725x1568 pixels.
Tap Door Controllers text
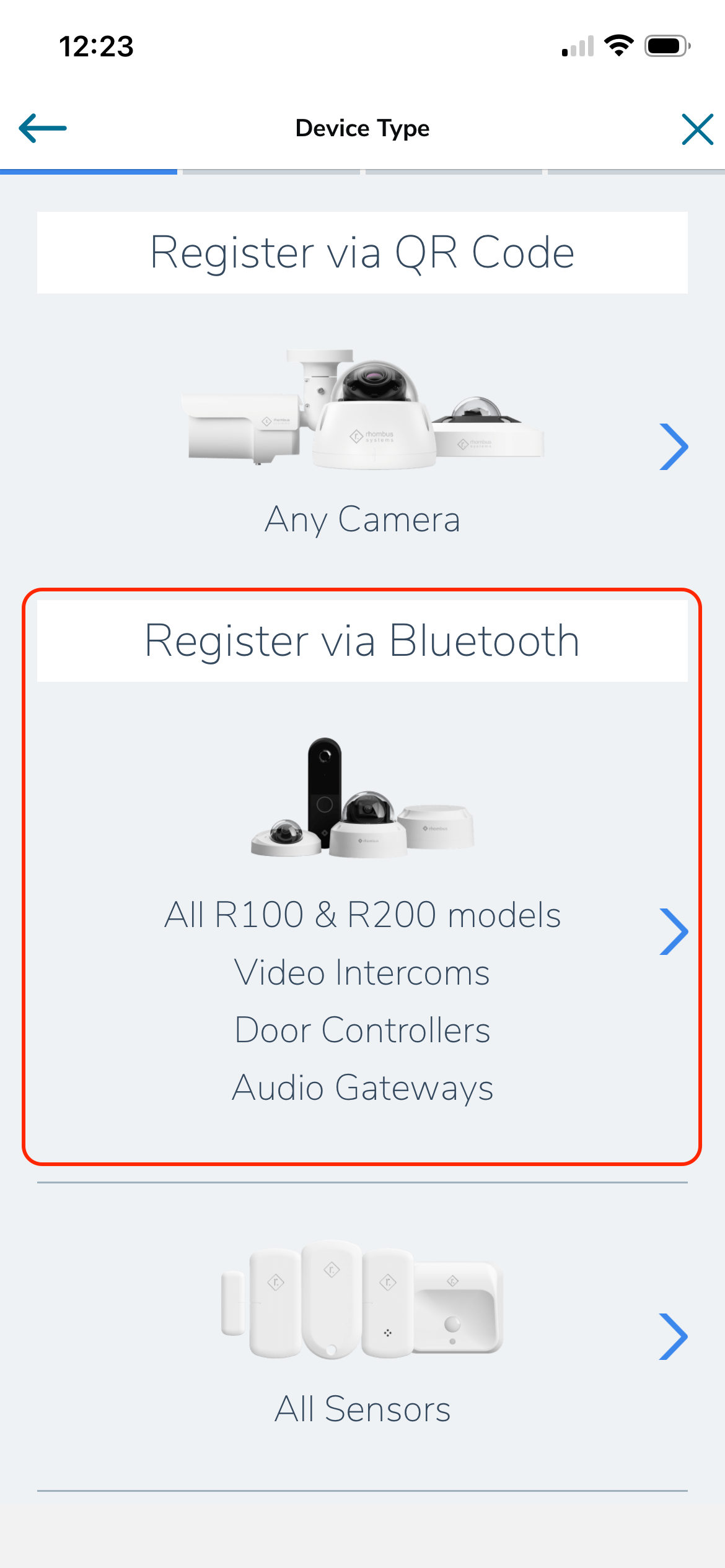(362, 1030)
